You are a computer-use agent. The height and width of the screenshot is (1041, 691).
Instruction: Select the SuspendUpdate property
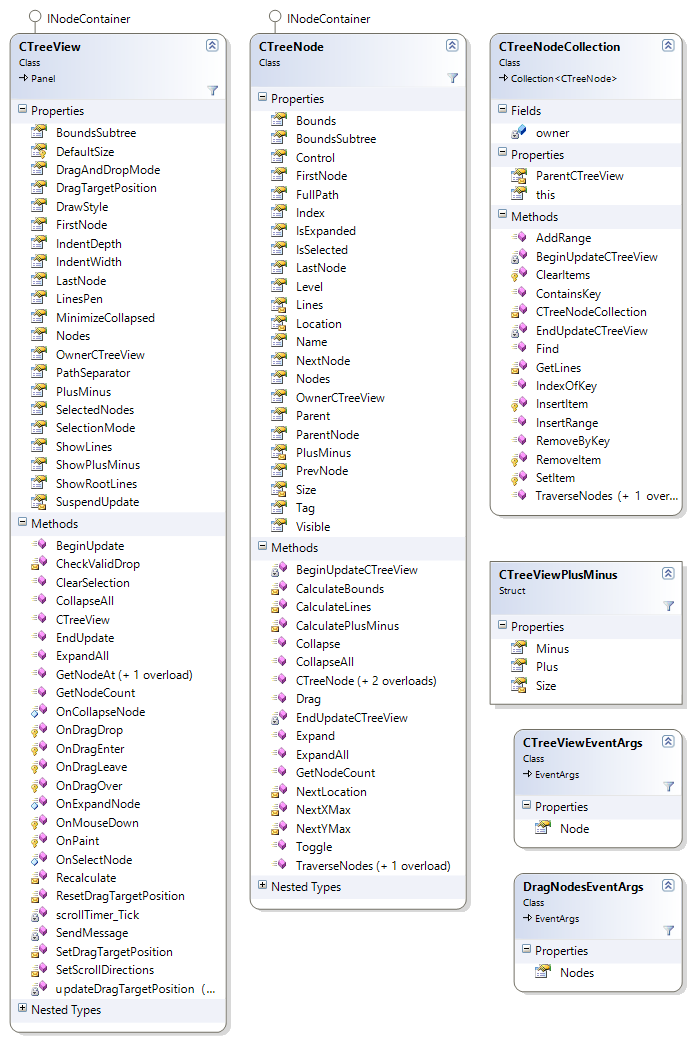tap(98, 502)
